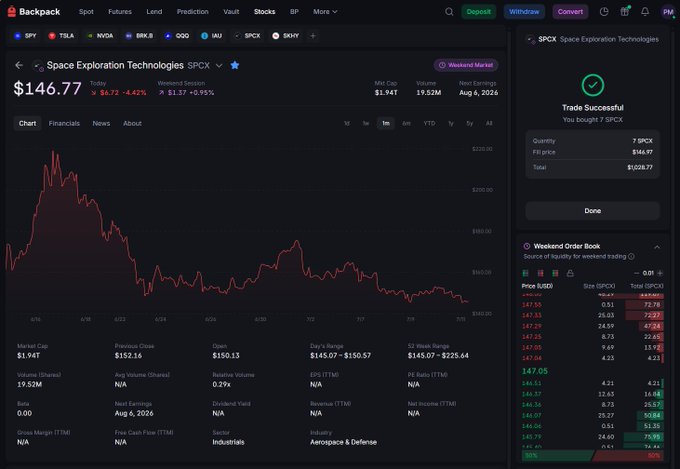Click Done on the trade confirmation

[592, 211]
